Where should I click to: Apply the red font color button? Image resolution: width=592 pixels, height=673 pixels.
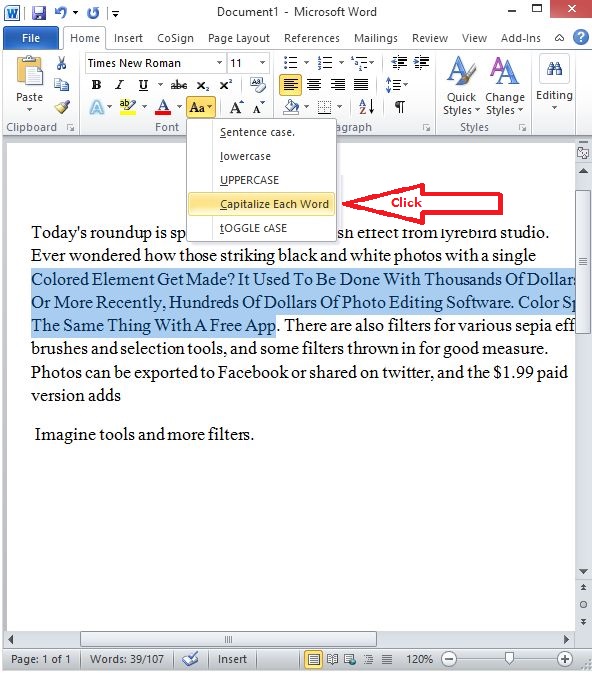163,107
